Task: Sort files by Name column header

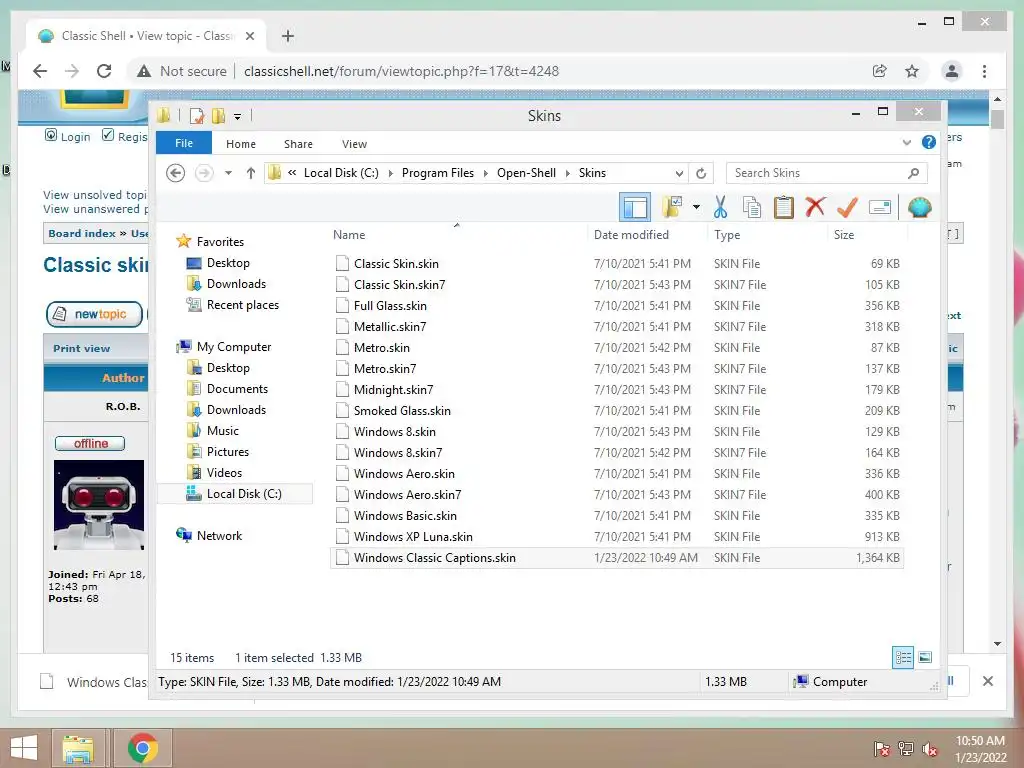Action: coord(349,234)
